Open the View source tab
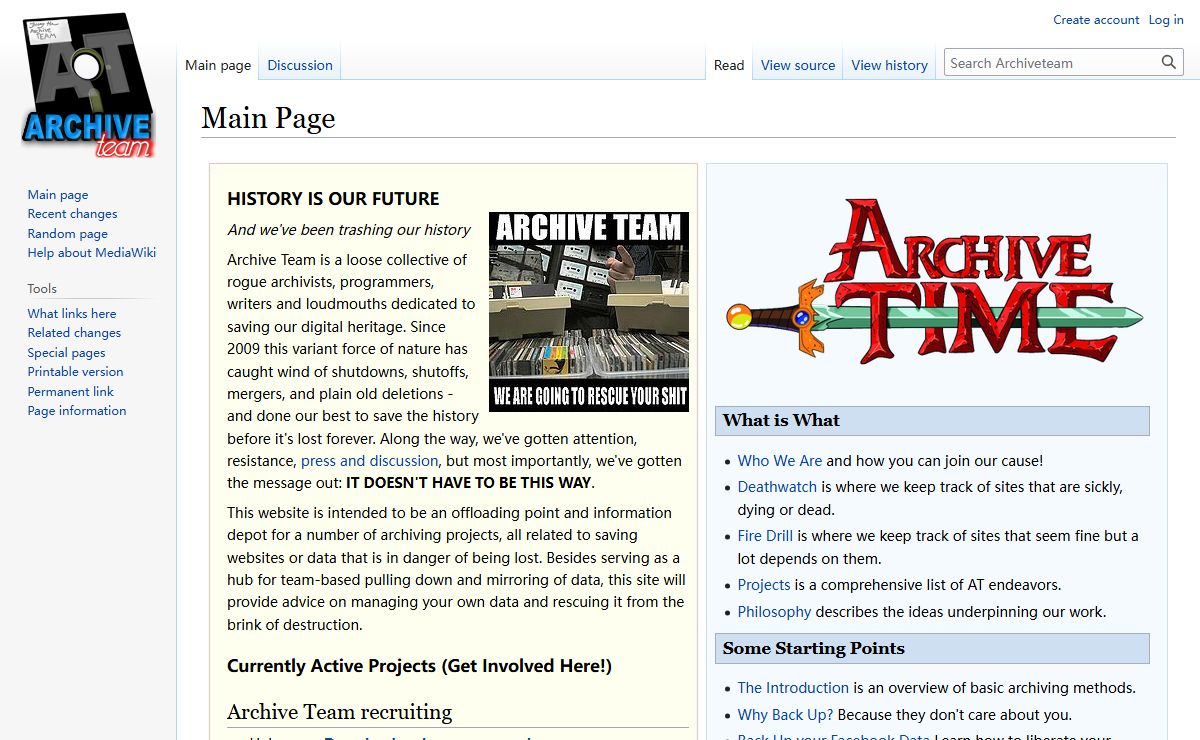The height and width of the screenshot is (740, 1200). (x=798, y=65)
